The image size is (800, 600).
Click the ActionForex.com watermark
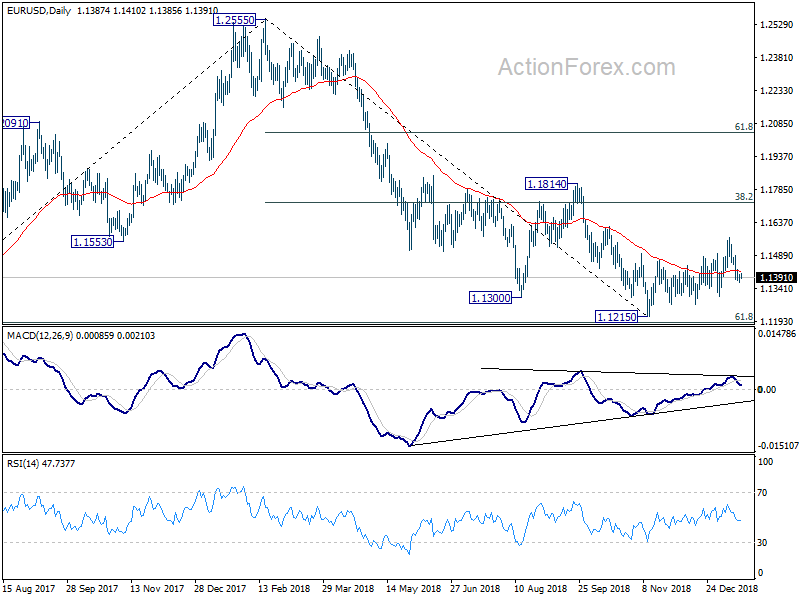coord(587,67)
